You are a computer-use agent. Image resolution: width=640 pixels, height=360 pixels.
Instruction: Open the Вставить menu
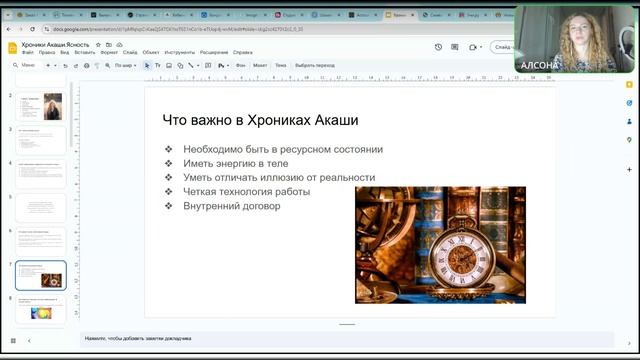coord(84,53)
